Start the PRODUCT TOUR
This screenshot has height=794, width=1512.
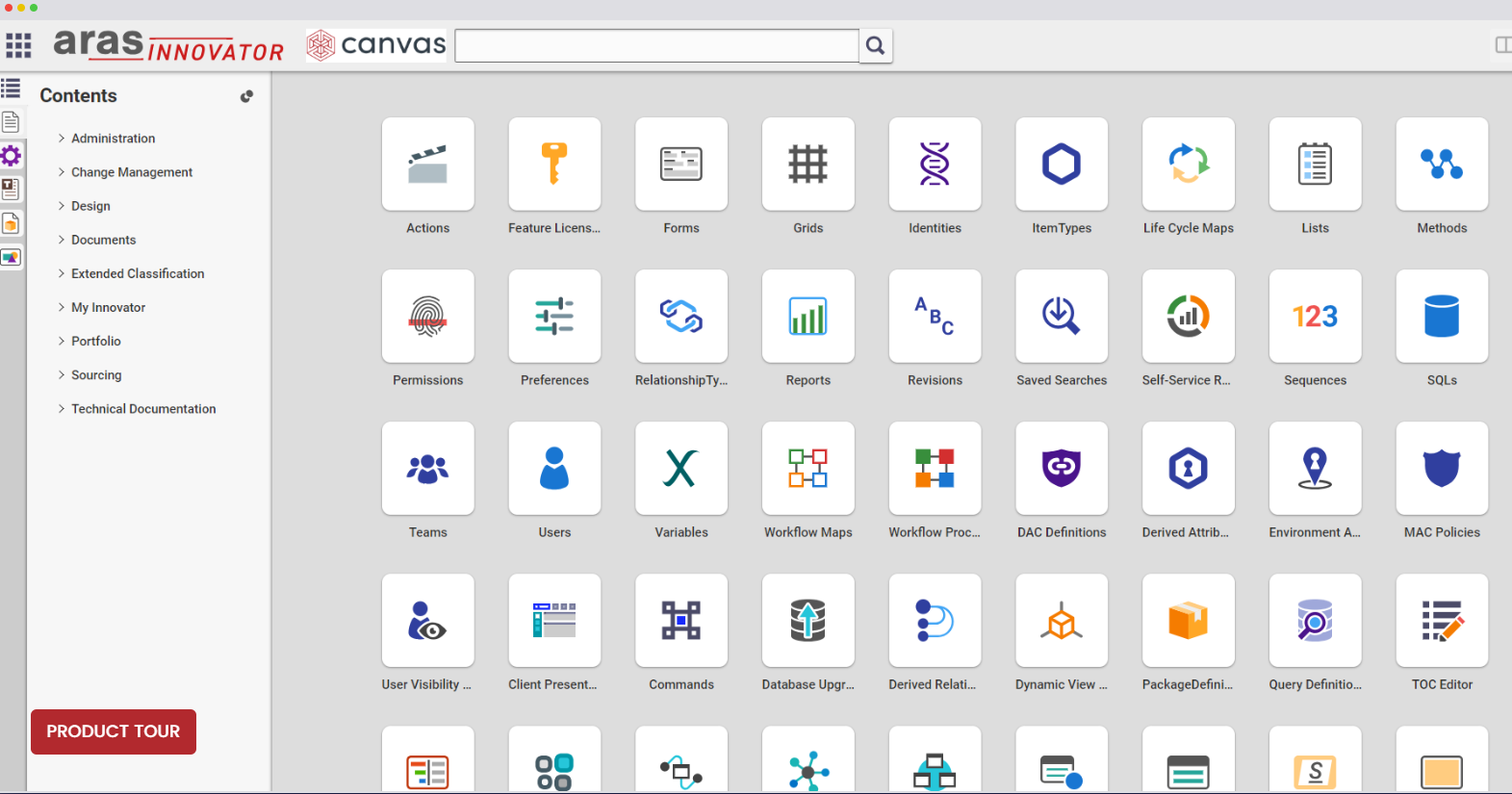click(114, 731)
